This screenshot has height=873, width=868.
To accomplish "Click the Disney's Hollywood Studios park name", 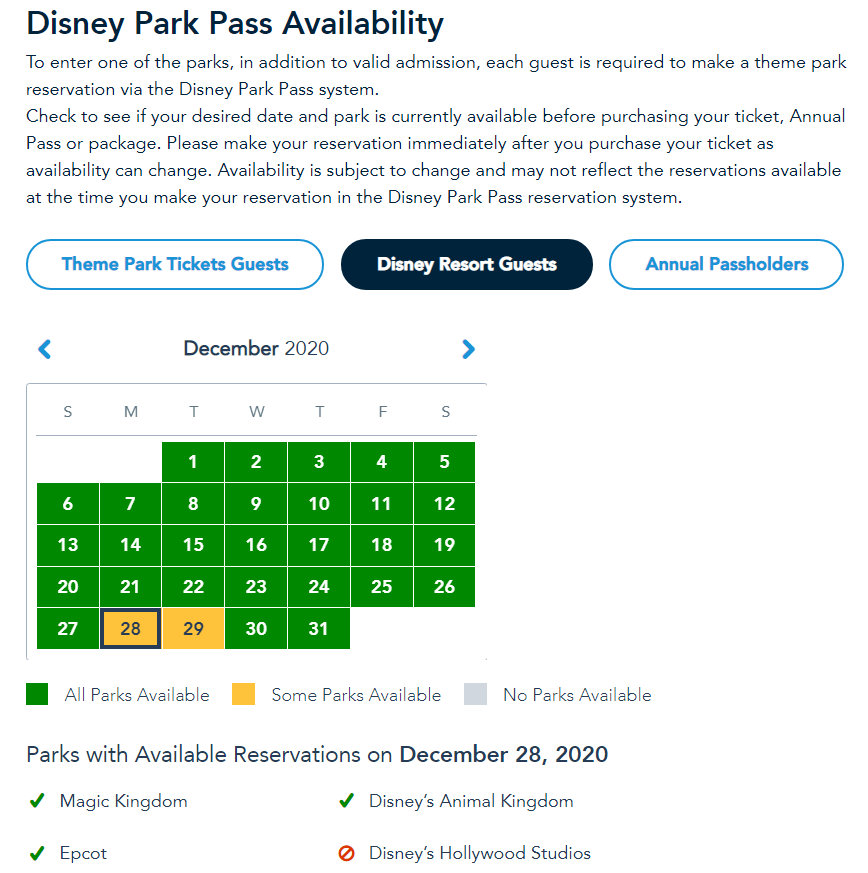I will point(480,854).
